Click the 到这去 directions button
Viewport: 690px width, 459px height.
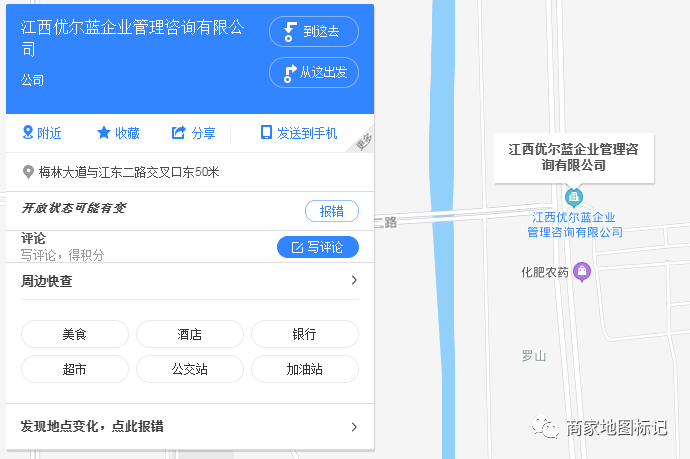point(313,32)
